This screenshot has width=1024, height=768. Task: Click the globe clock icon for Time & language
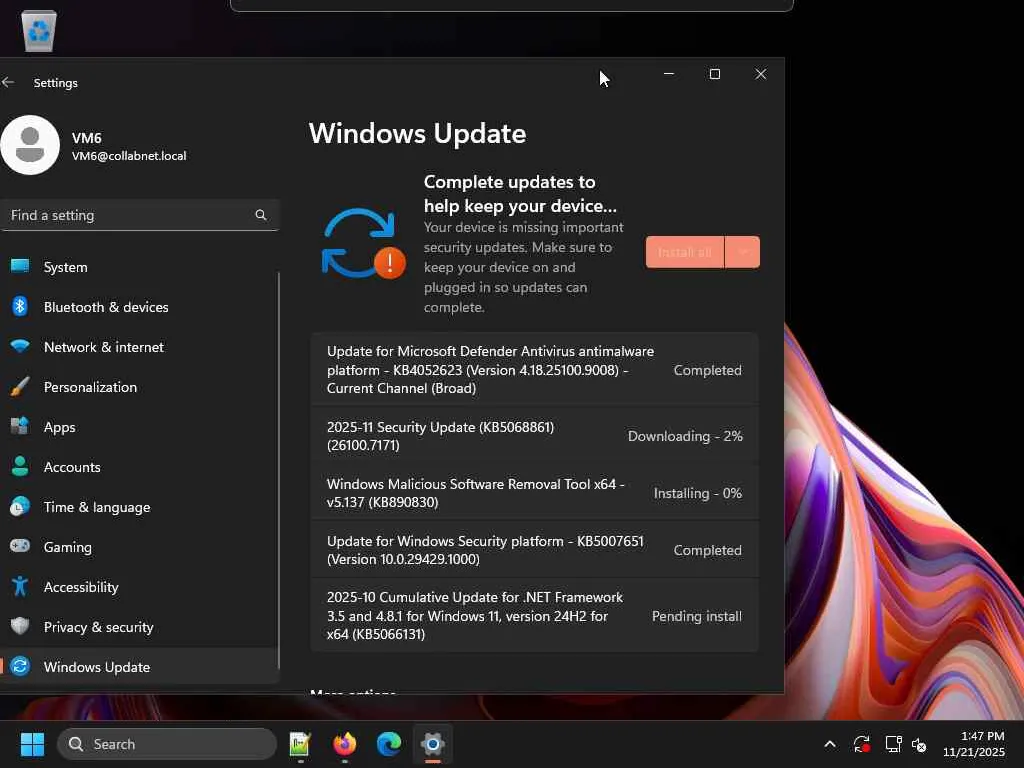coord(20,506)
